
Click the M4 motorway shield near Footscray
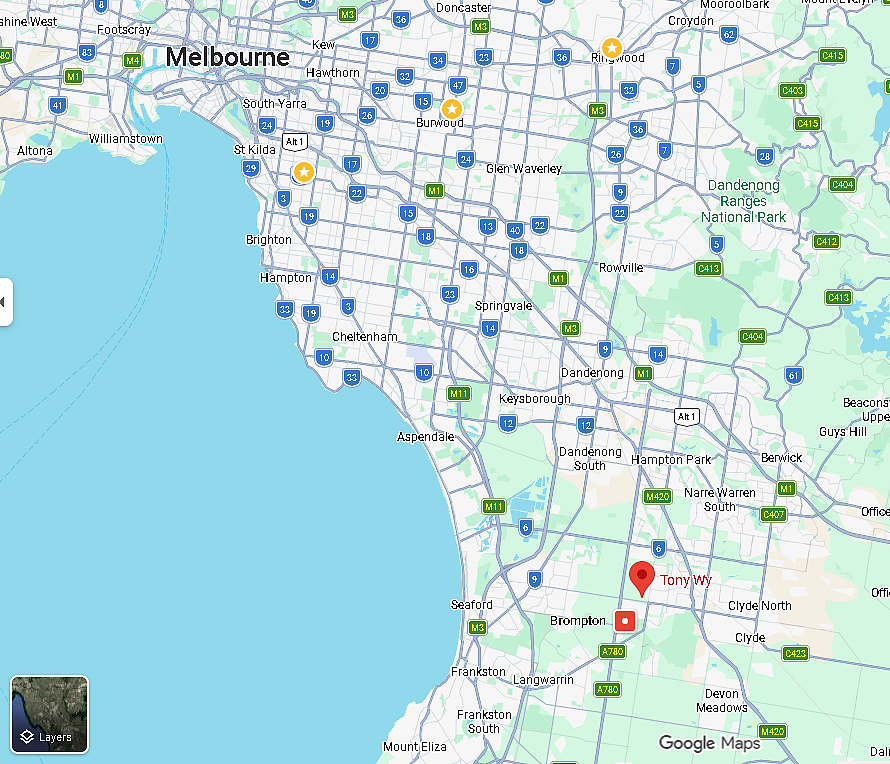132,60
